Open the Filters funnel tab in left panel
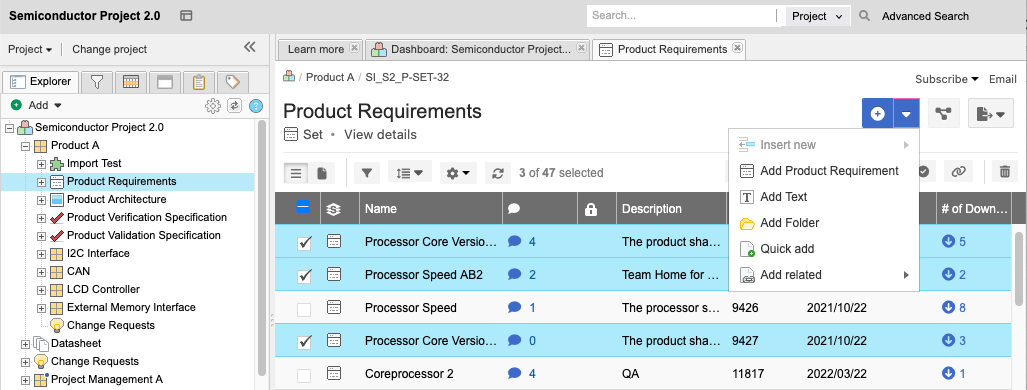This screenshot has height=390, width=1027. click(x=98, y=82)
